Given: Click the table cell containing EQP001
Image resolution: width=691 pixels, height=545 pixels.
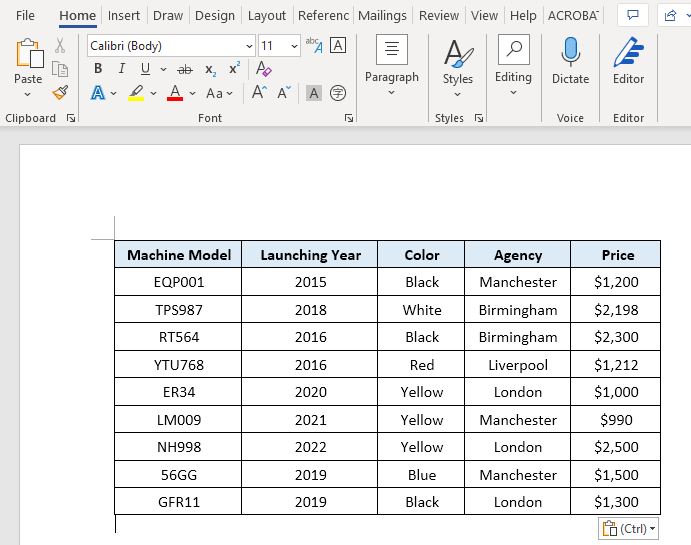Looking at the screenshot, I should 178,282.
